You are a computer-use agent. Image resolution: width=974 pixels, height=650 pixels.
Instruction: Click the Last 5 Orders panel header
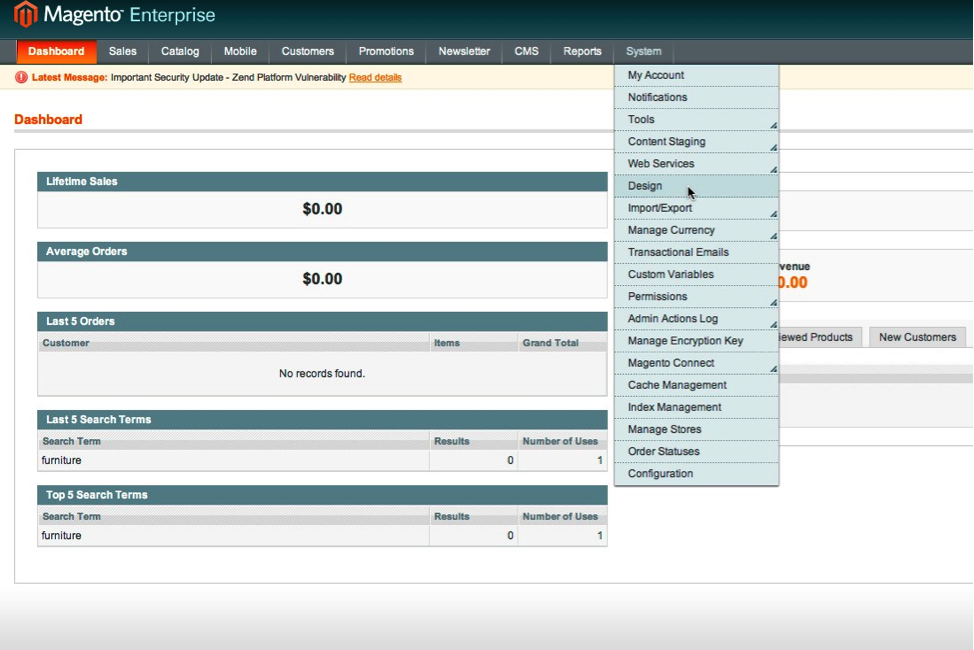click(322, 321)
